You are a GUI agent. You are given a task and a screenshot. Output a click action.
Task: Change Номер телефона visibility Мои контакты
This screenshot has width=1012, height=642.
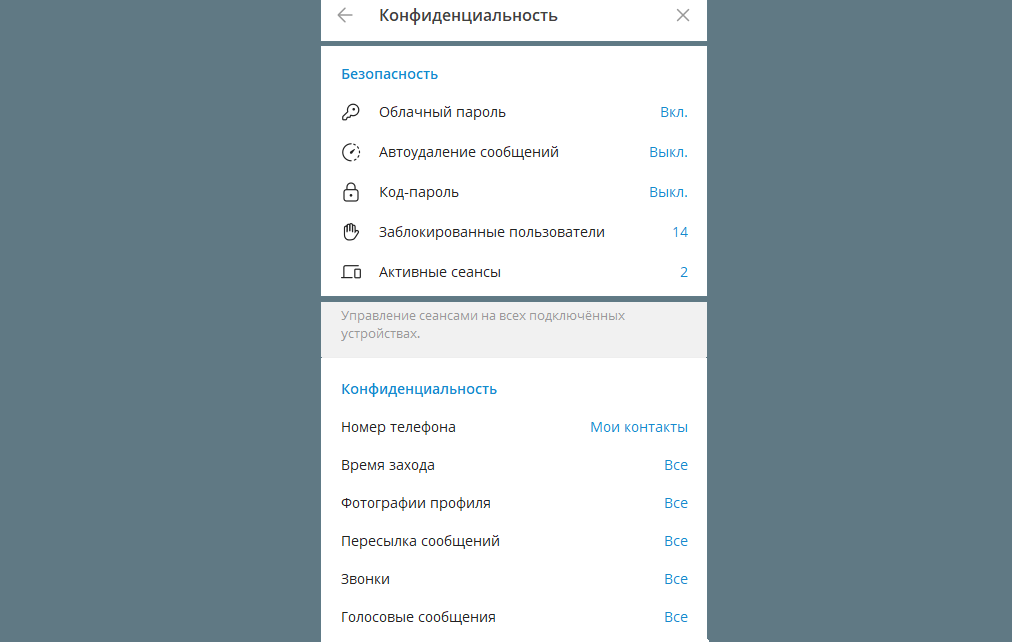(x=639, y=427)
